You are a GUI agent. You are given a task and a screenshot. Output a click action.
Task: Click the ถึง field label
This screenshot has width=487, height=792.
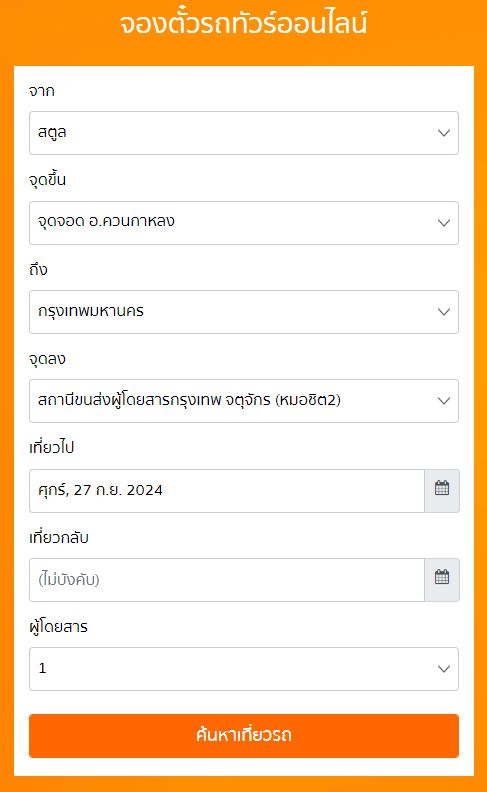pyautogui.click(x=38, y=269)
